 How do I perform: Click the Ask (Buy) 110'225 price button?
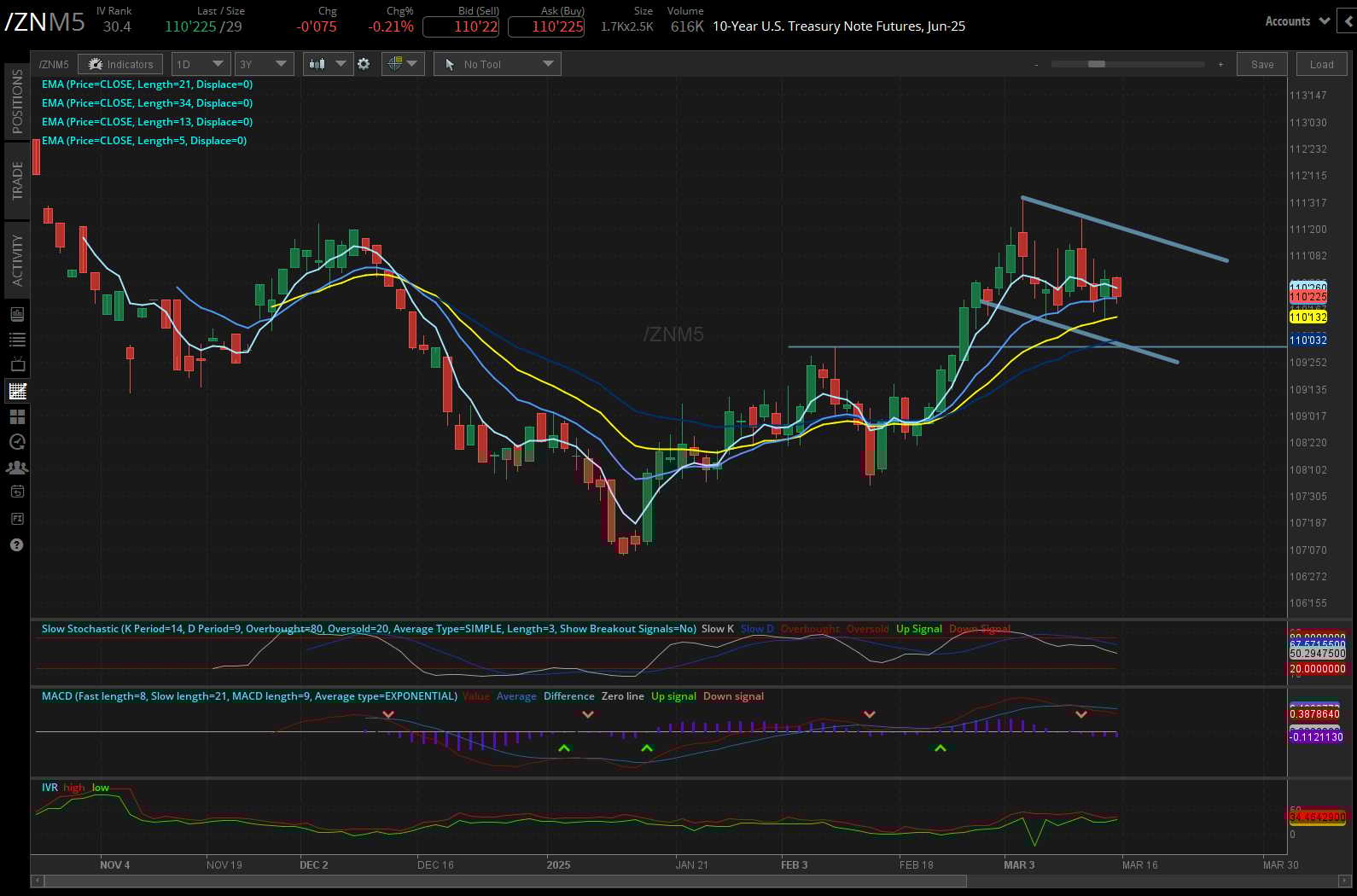(546, 26)
